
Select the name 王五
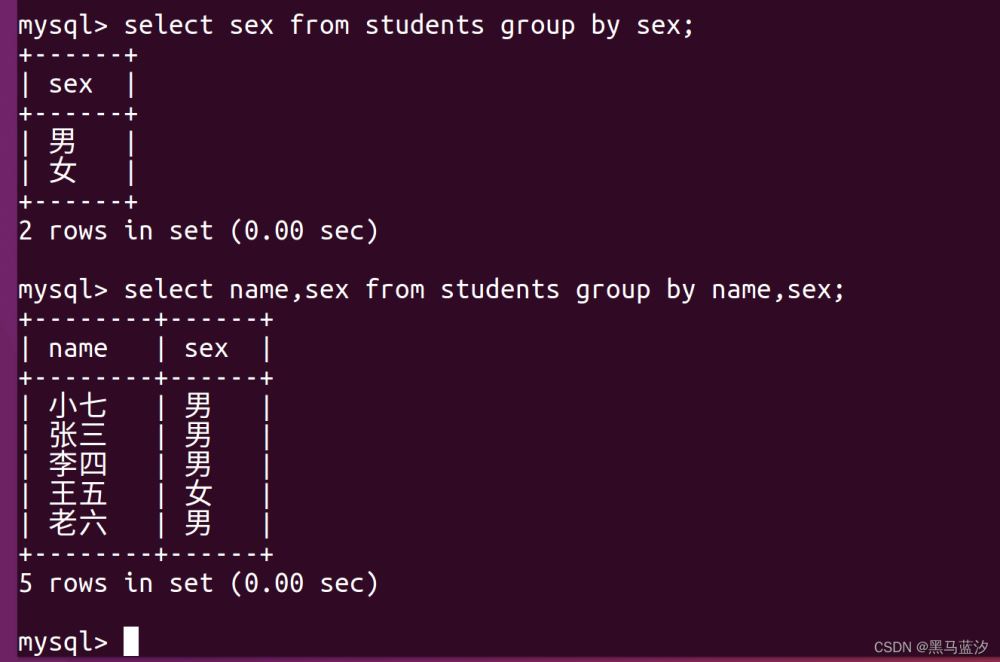(x=78, y=493)
